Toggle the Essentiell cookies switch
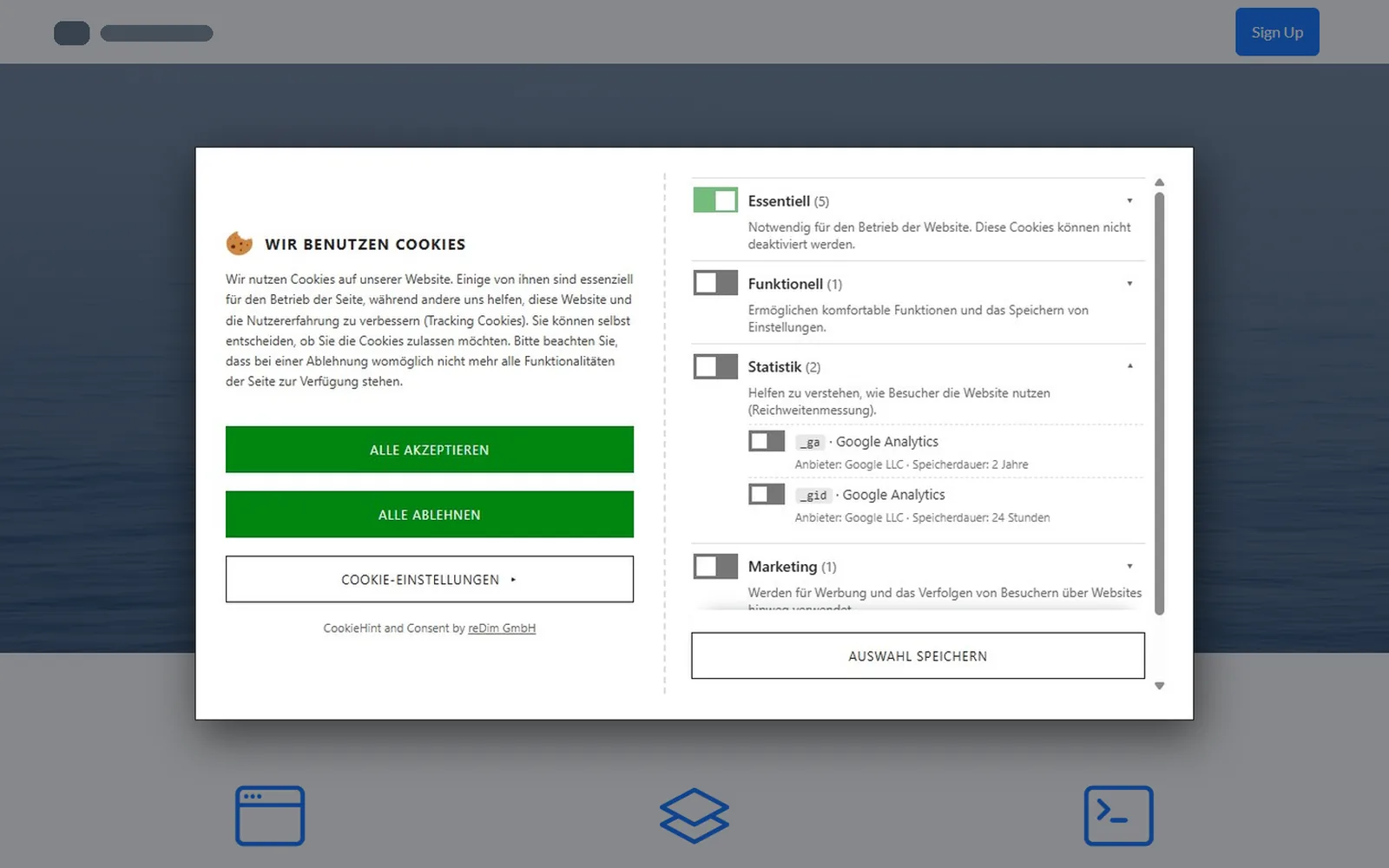 (x=715, y=201)
